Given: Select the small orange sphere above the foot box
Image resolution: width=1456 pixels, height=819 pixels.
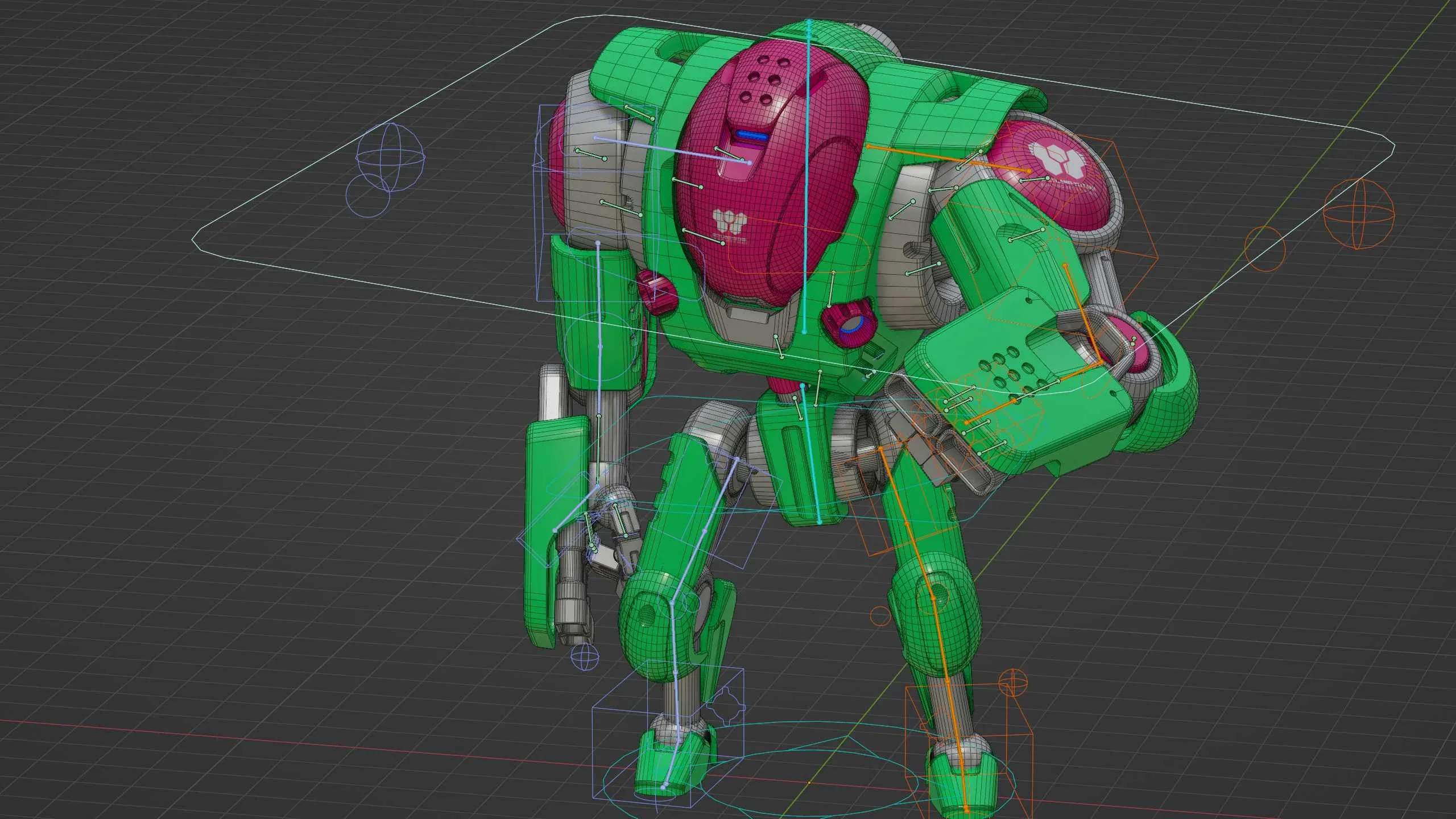Looking at the screenshot, I should [1014, 682].
